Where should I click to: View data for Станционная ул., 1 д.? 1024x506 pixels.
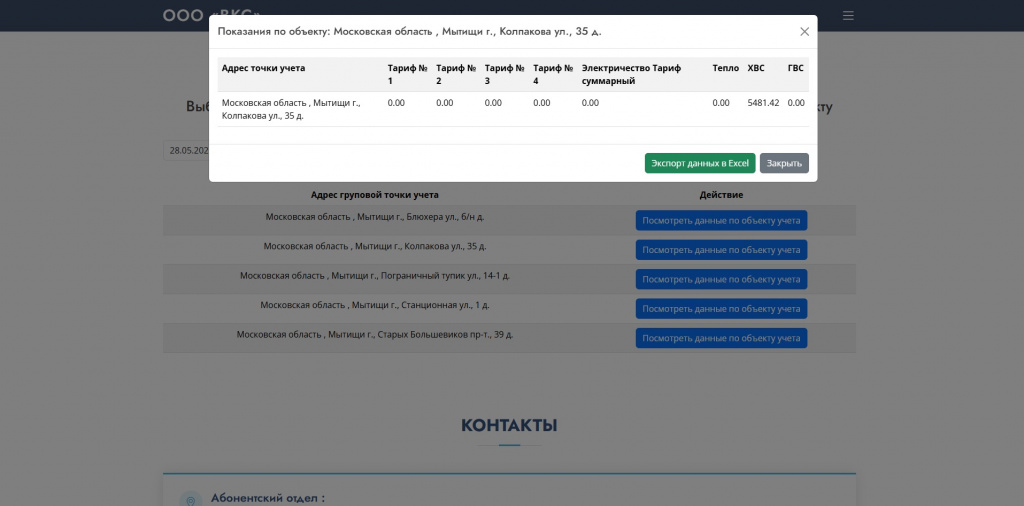[722, 309]
